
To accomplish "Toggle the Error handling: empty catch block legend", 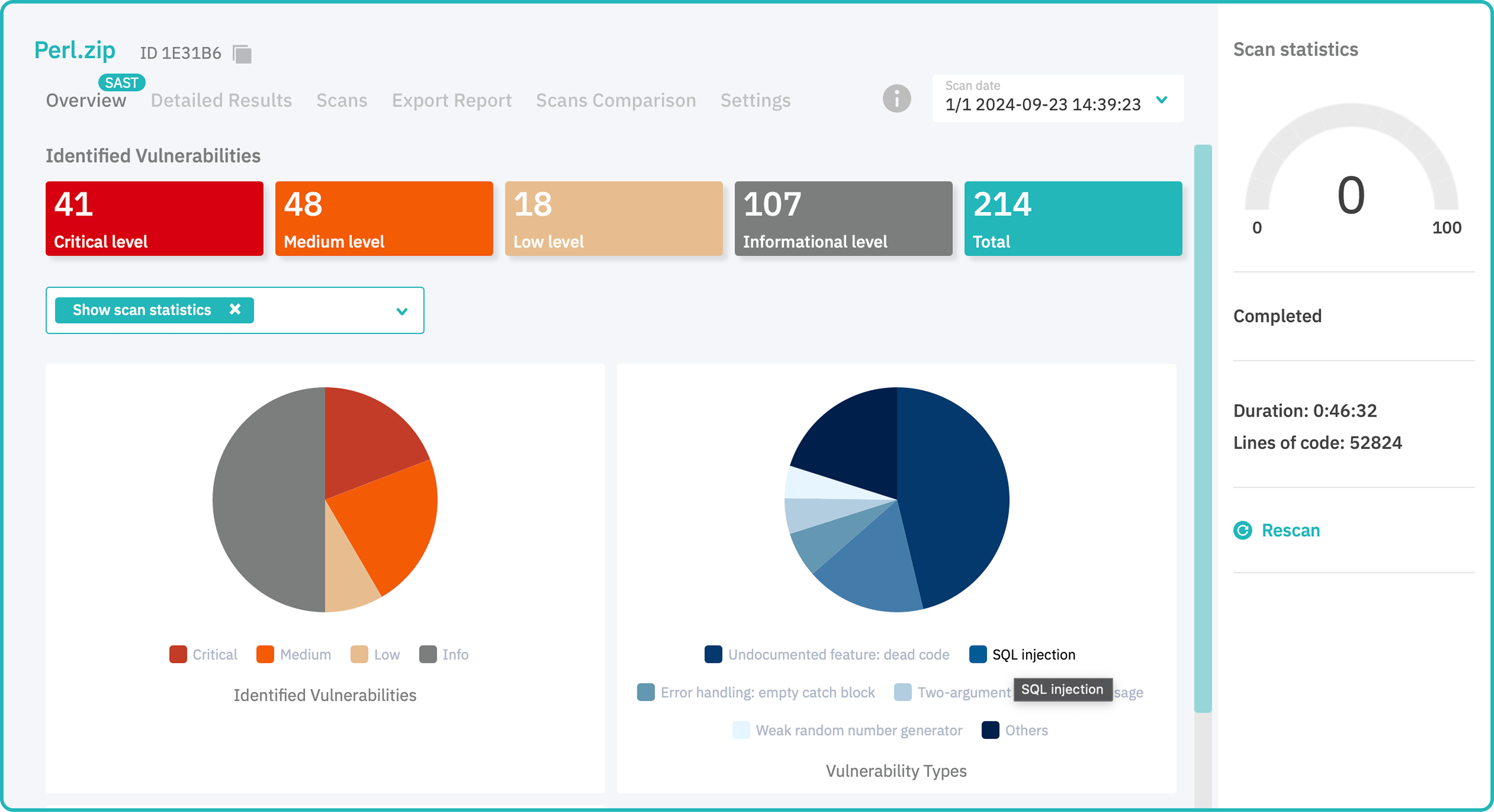I will [x=646, y=692].
